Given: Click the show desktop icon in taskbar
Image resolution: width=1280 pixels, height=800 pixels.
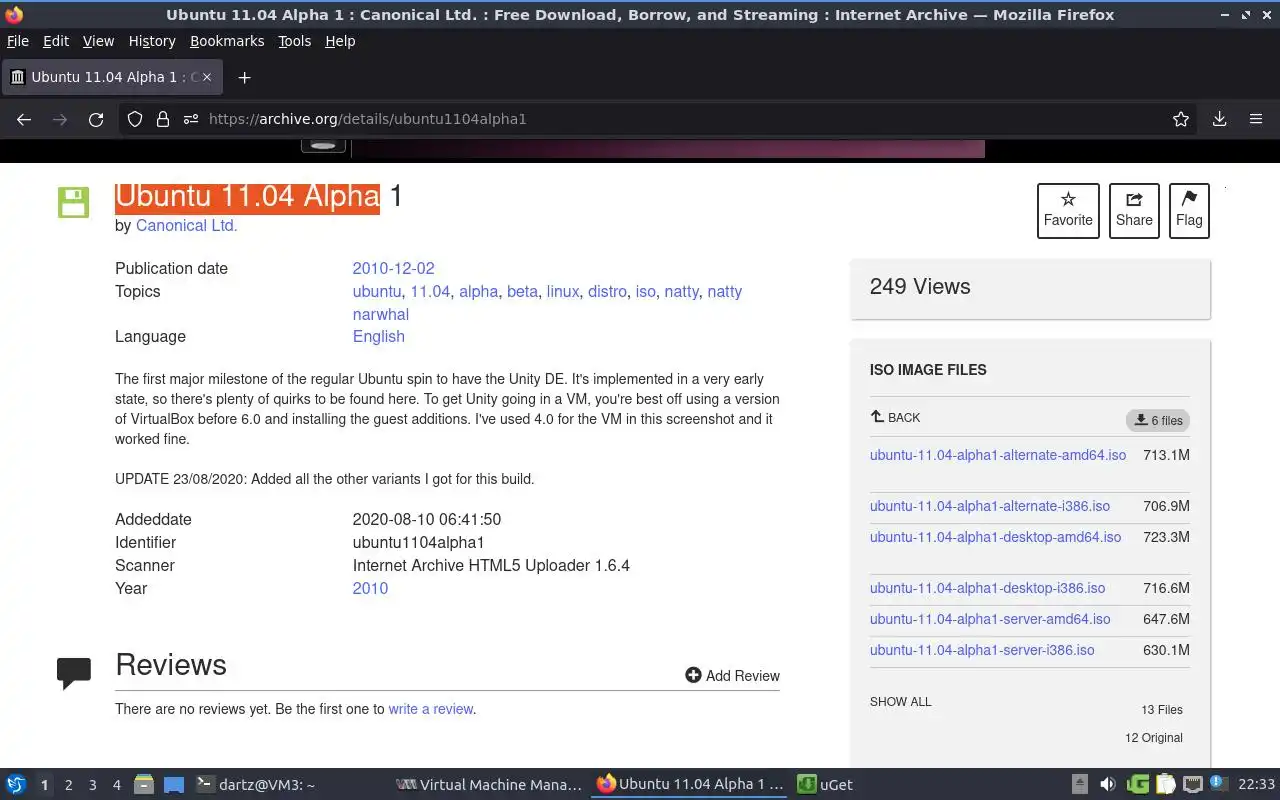Looking at the screenshot, I should tap(173, 784).
